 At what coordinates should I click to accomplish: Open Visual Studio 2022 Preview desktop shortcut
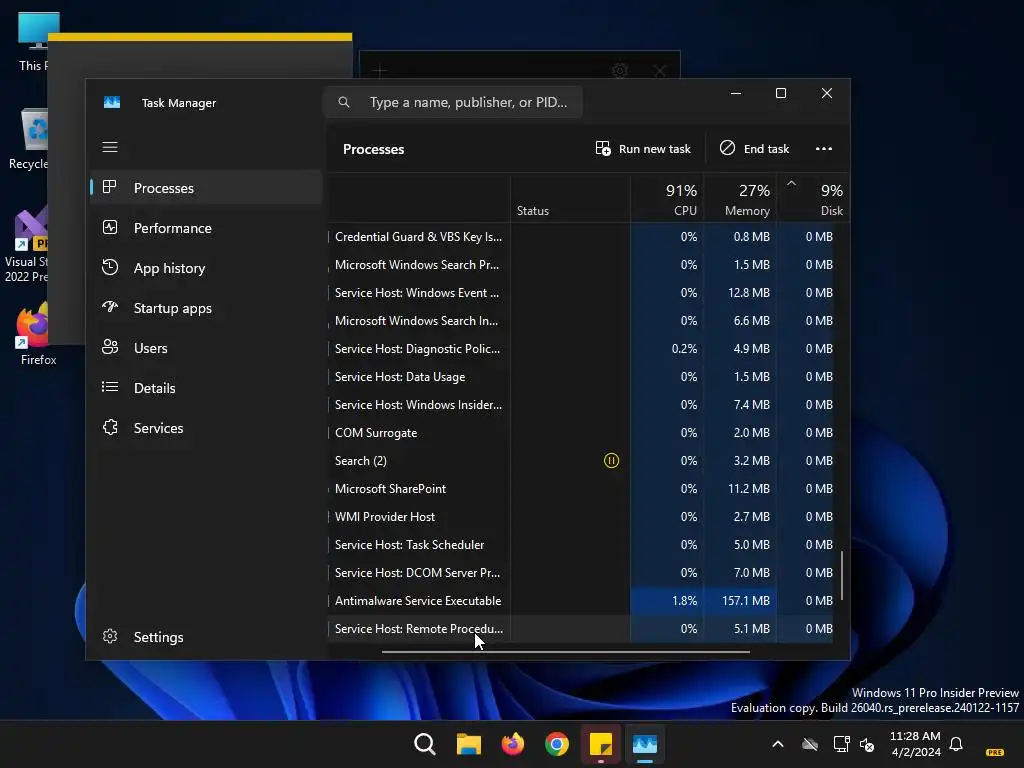[x=26, y=246]
